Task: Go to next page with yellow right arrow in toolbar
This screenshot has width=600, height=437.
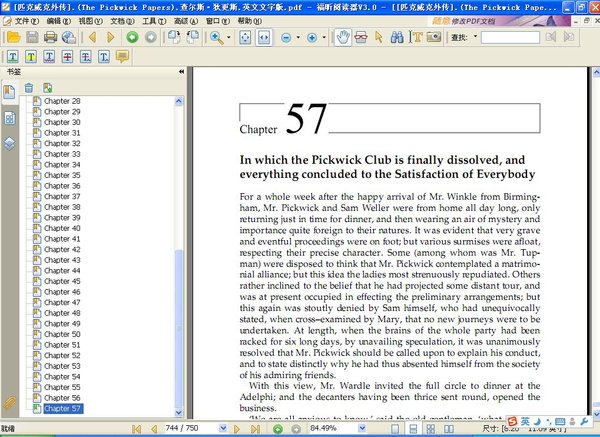Action: (111, 37)
